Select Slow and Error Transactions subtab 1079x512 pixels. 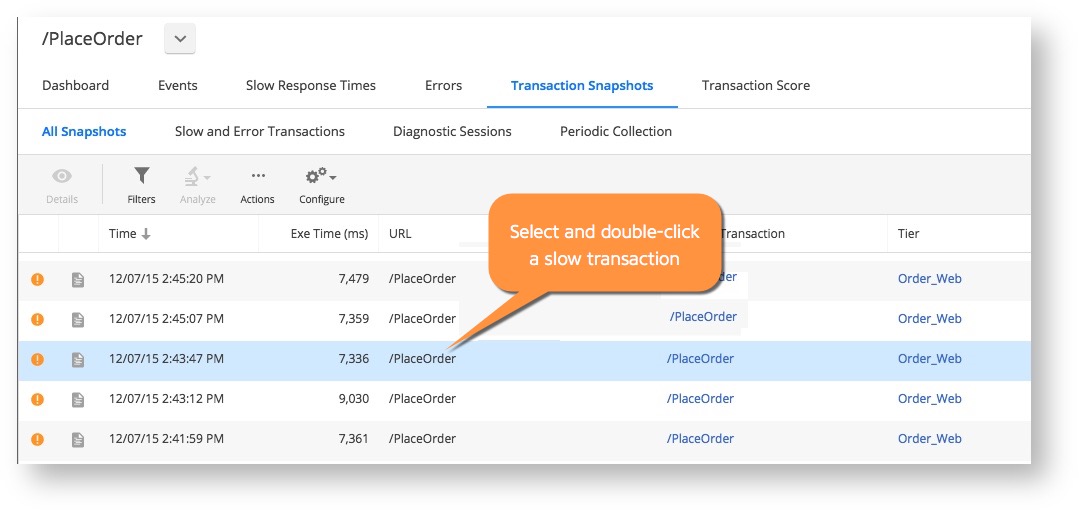pyautogui.click(x=259, y=131)
